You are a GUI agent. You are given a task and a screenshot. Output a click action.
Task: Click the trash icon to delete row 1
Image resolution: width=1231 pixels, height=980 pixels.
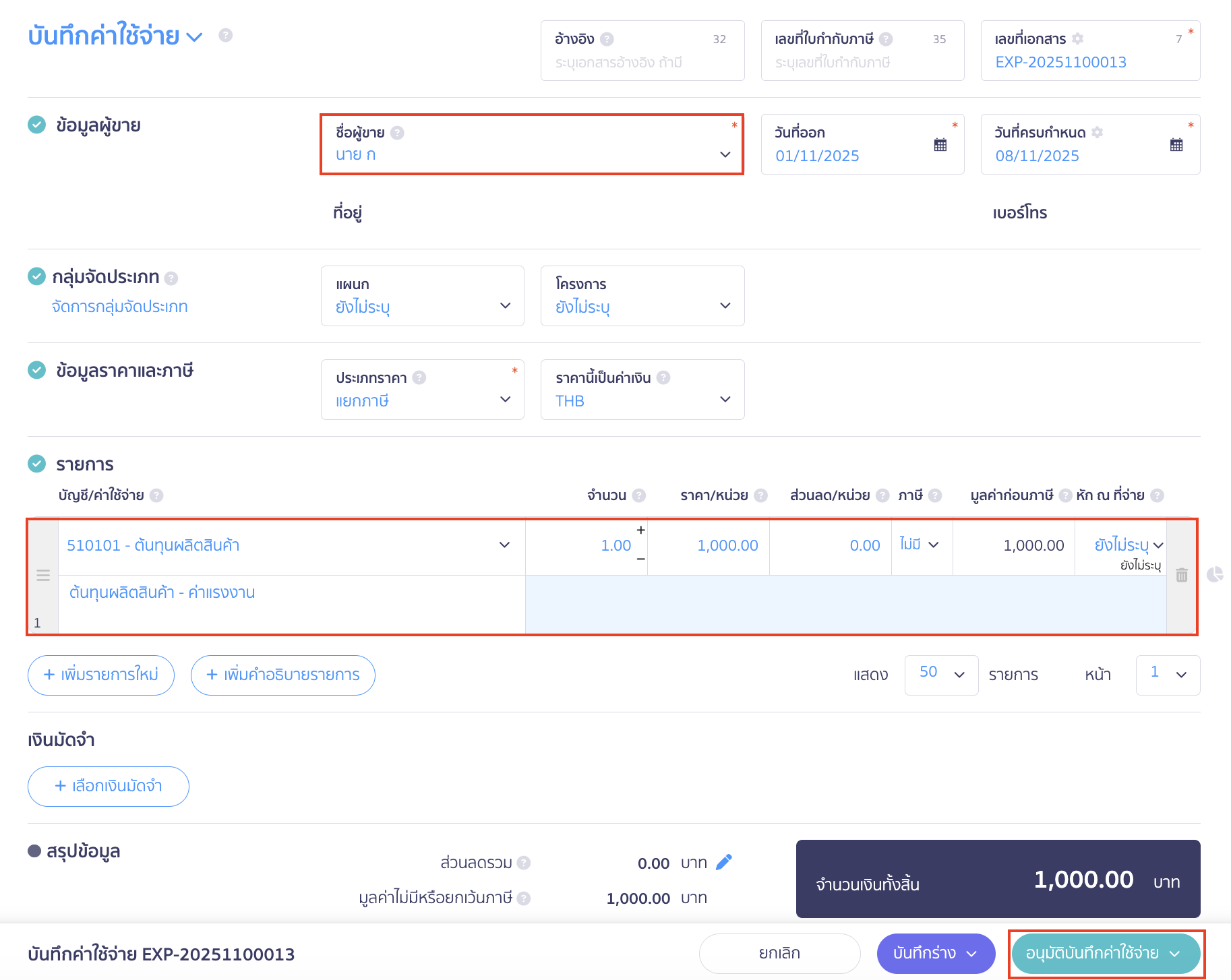tap(1181, 575)
